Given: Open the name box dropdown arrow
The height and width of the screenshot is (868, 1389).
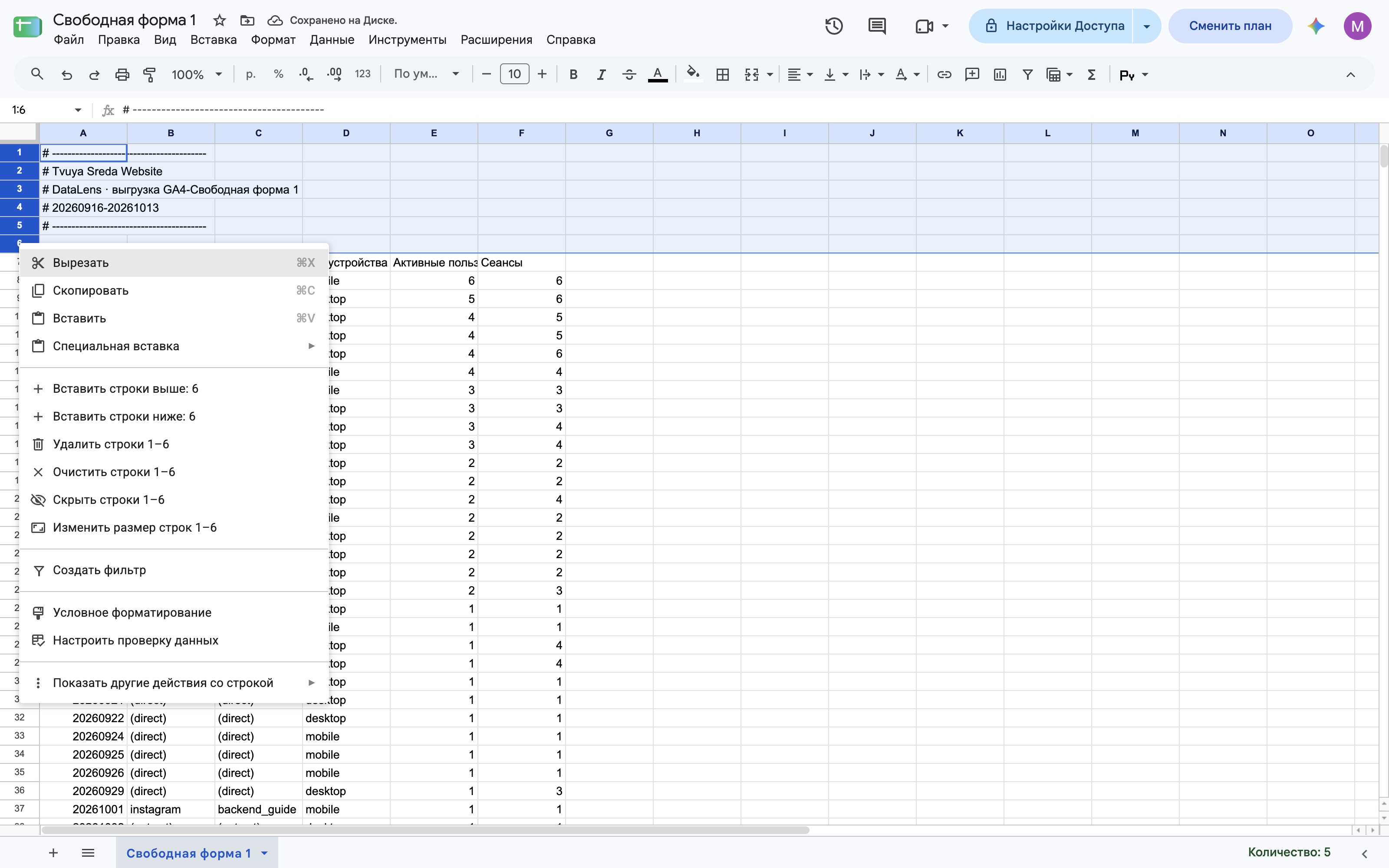Looking at the screenshot, I should click(x=78, y=110).
